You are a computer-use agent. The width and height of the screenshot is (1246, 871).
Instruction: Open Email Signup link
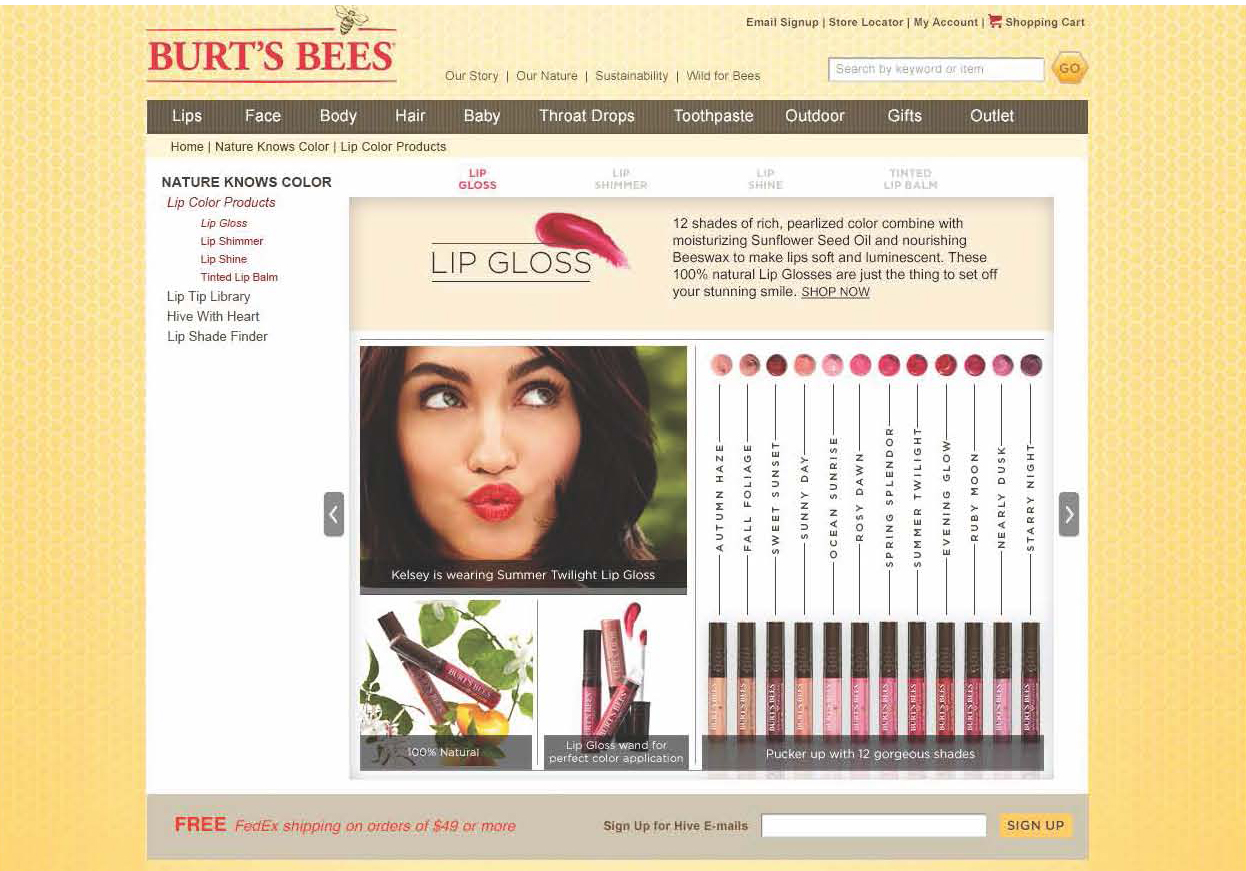click(x=782, y=22)
